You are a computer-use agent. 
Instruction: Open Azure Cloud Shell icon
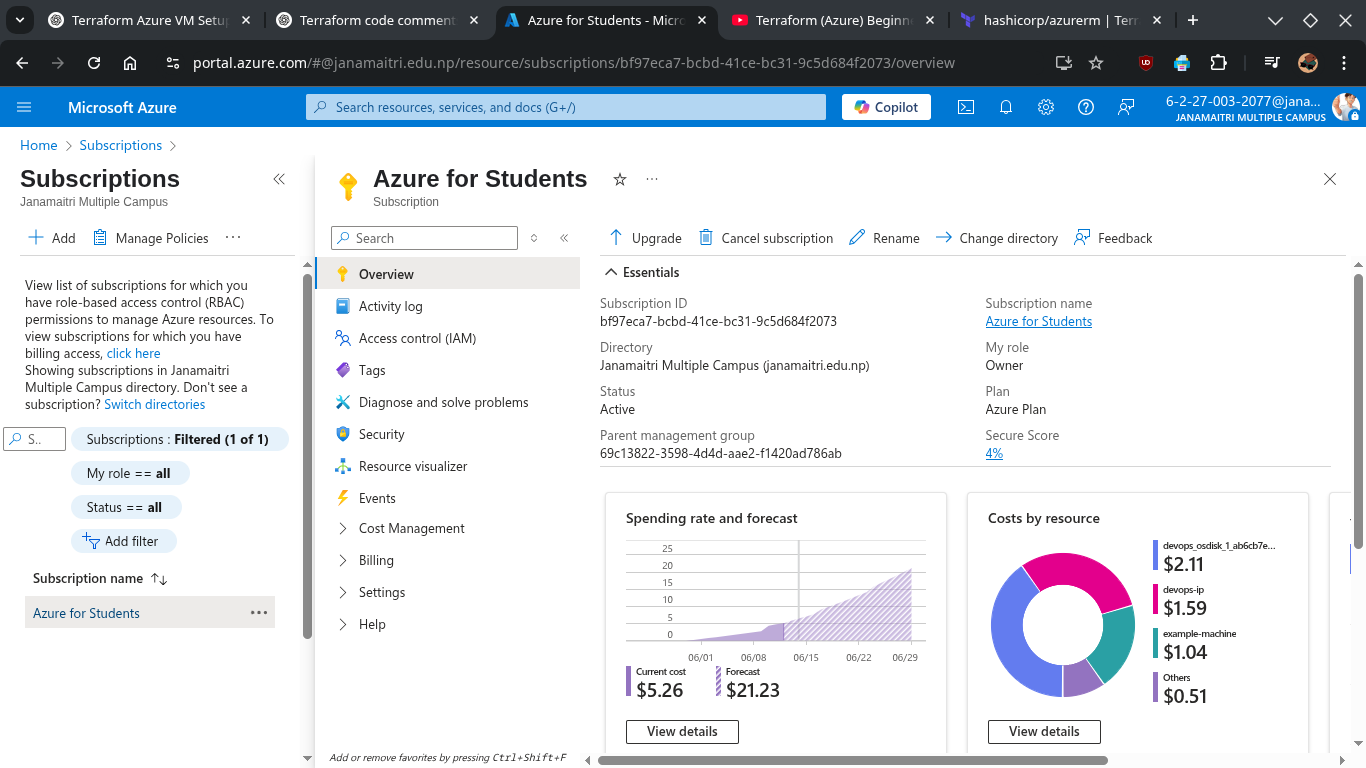tap(966, 107)
